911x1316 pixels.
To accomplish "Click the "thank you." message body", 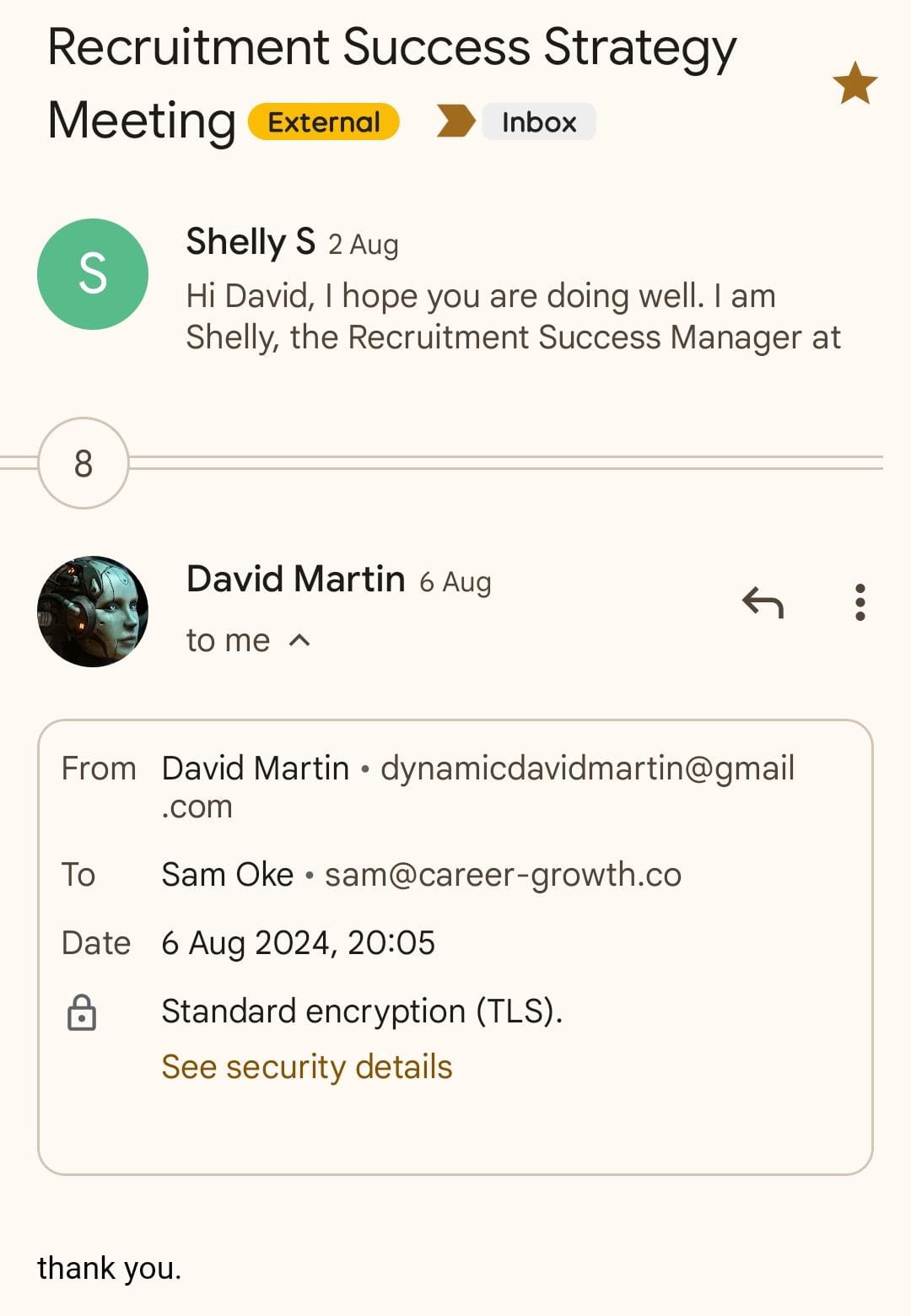I will tap(110, 1268).
